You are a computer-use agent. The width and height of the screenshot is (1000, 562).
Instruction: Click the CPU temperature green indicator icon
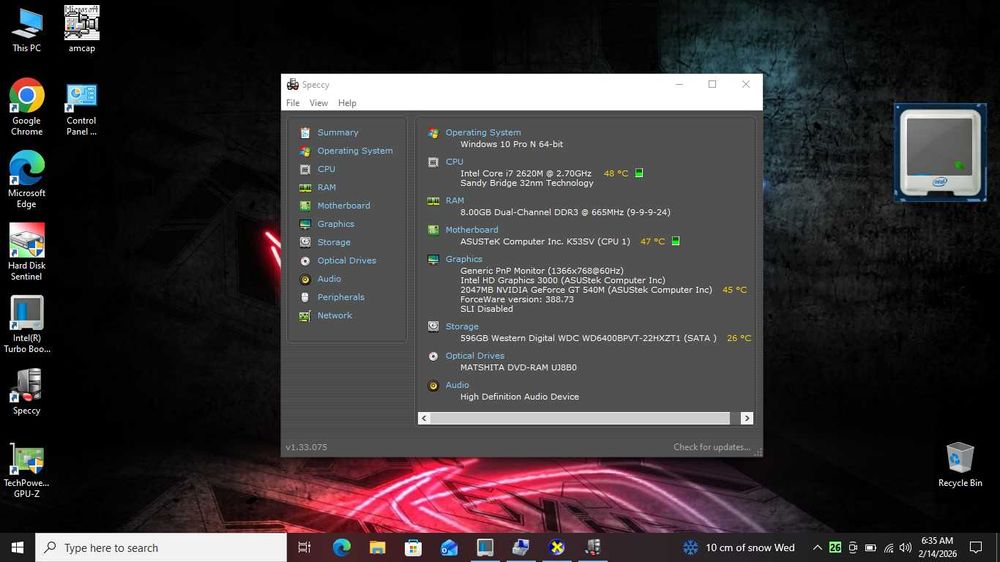click(638, 173)
